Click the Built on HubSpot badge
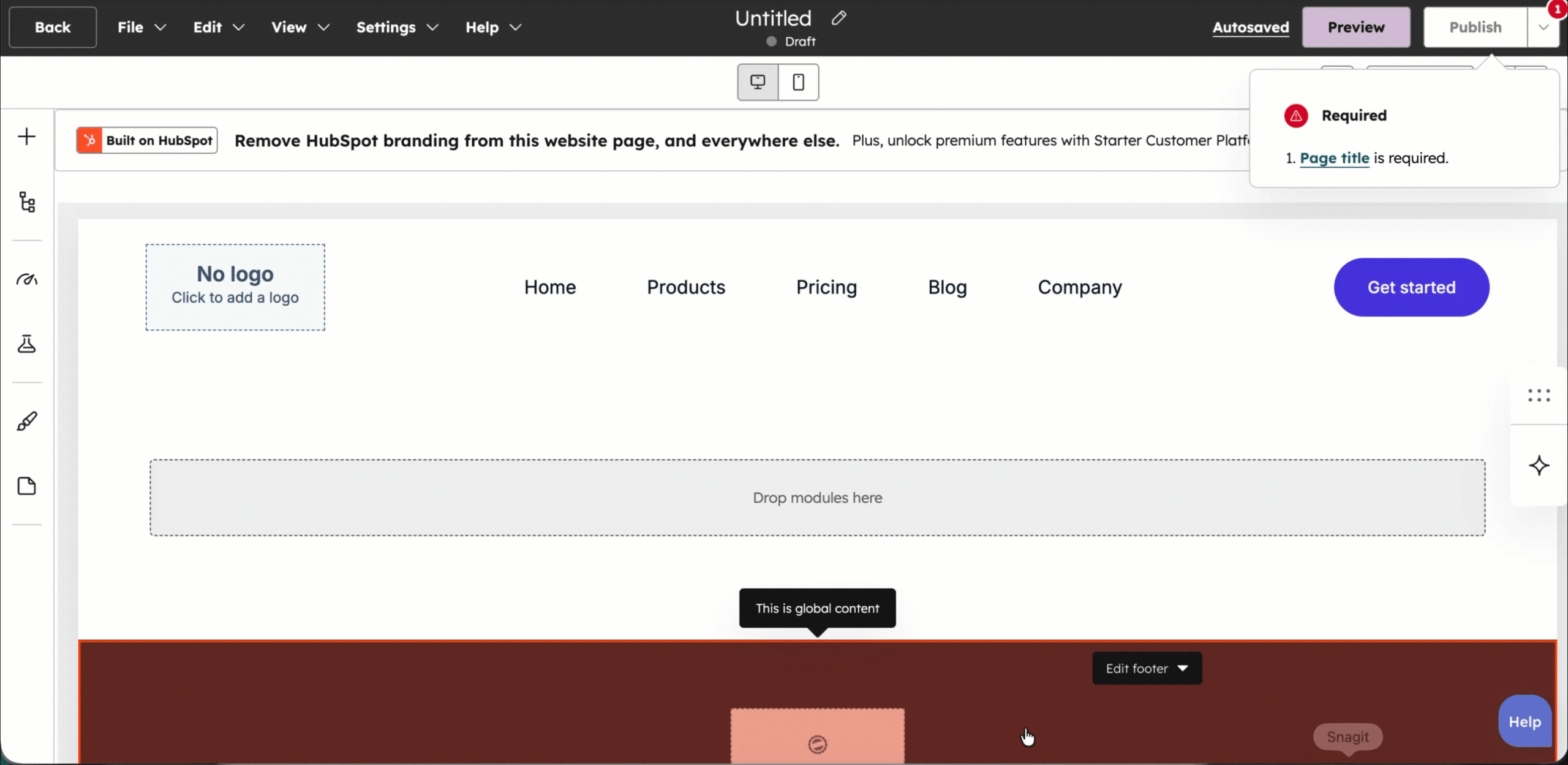 point(147,140)
